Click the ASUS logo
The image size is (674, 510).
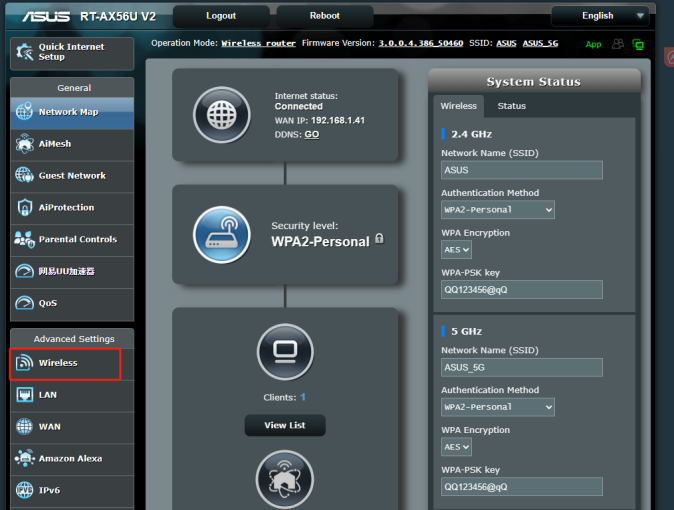pyautogui.click(x=46, y=16)
